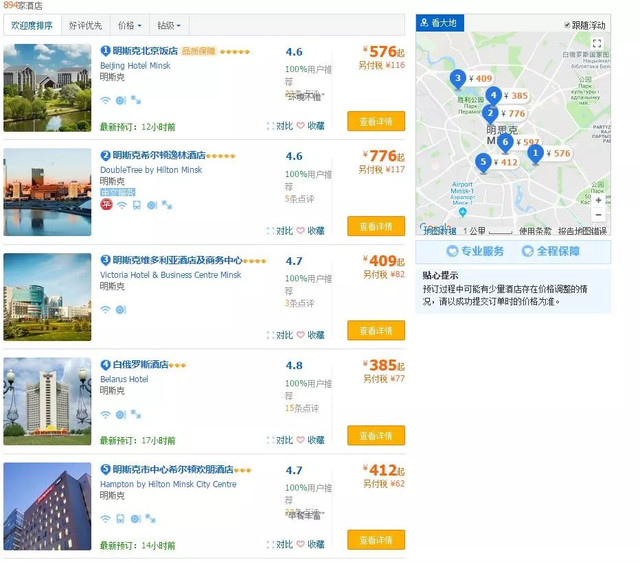640x562 pixels.
Task: Select the 欢迎度排序 sort tab
Action: [x=32, y=26]
